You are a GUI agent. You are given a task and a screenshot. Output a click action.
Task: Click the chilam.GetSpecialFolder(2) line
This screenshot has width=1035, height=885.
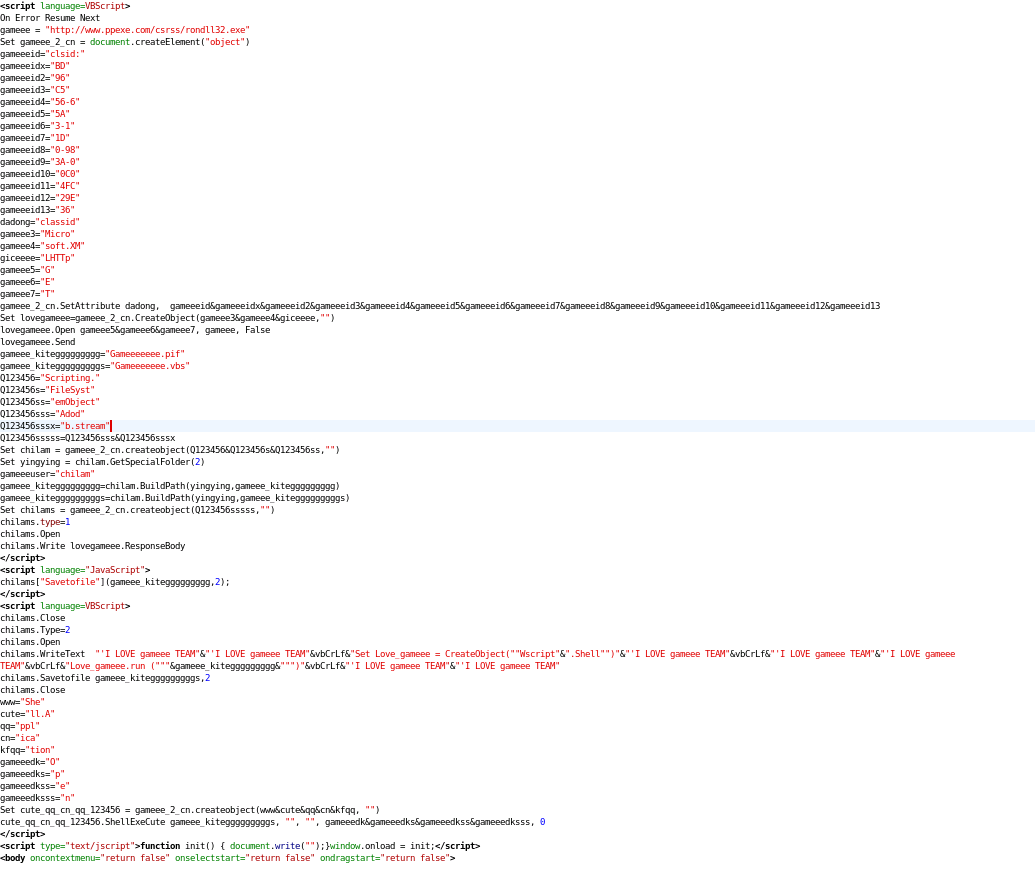coord(102,461)
